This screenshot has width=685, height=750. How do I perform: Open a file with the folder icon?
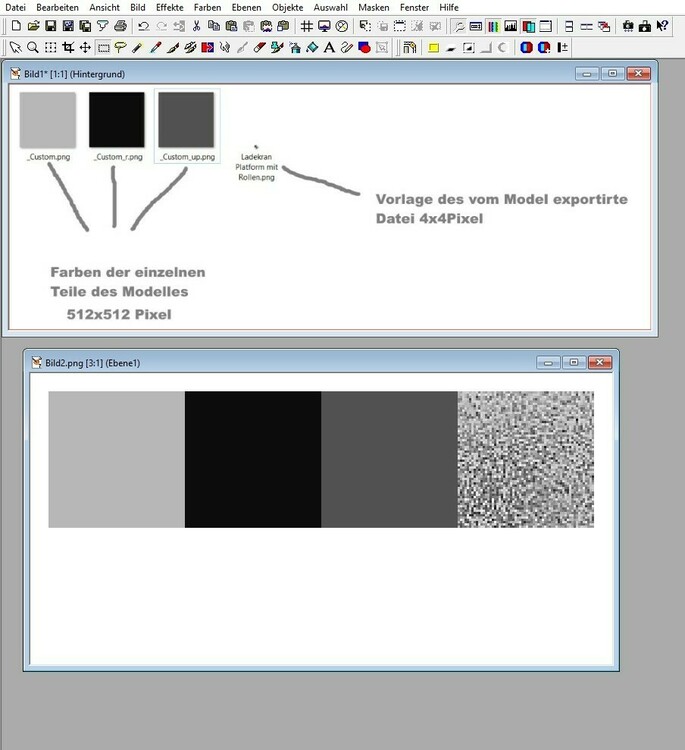[33, 26]
